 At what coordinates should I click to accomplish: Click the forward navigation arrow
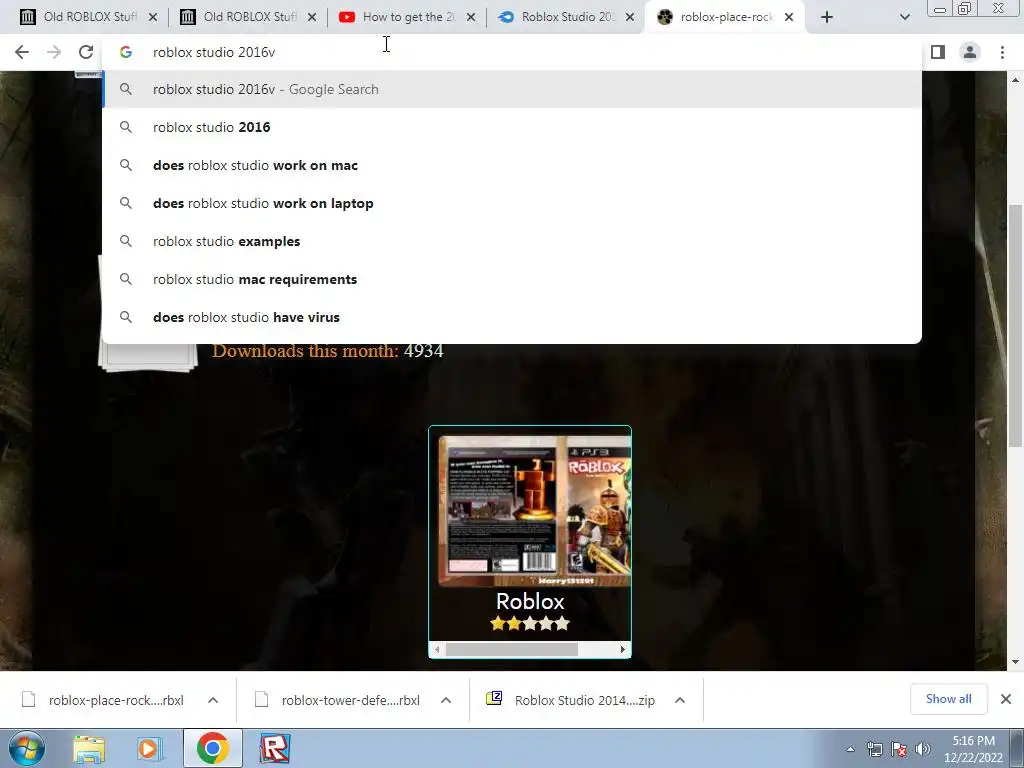click(54, 52)
